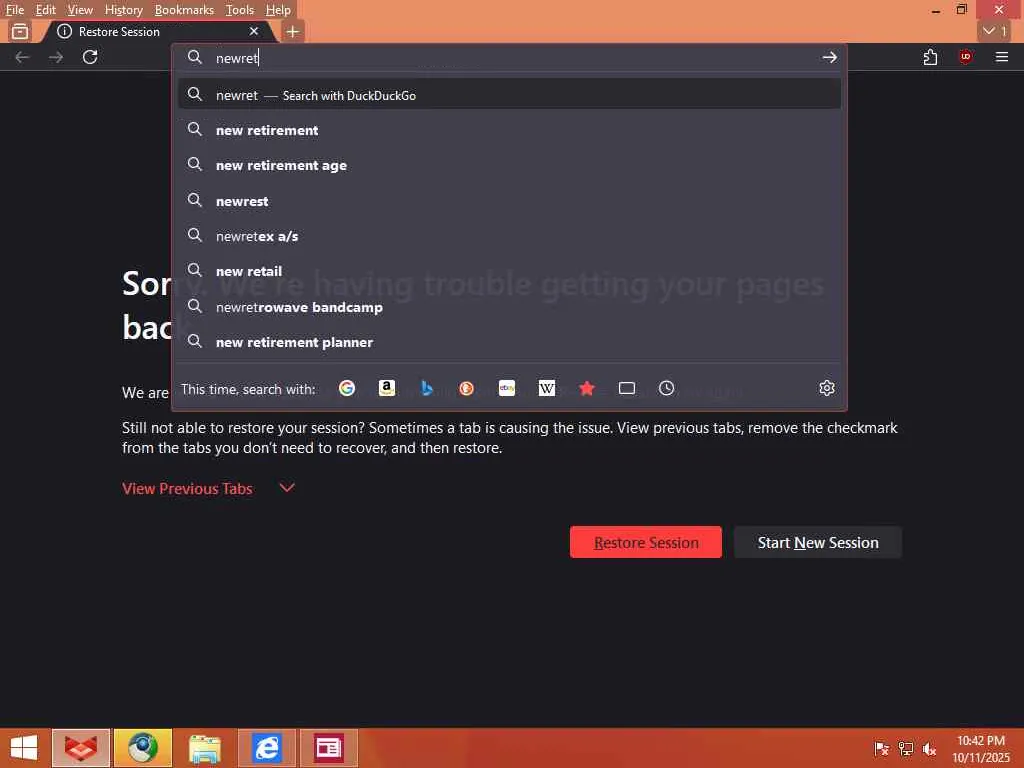Open the Action Center flag tray icon
The image size is (1024, 768).
[x=882, y=748]
